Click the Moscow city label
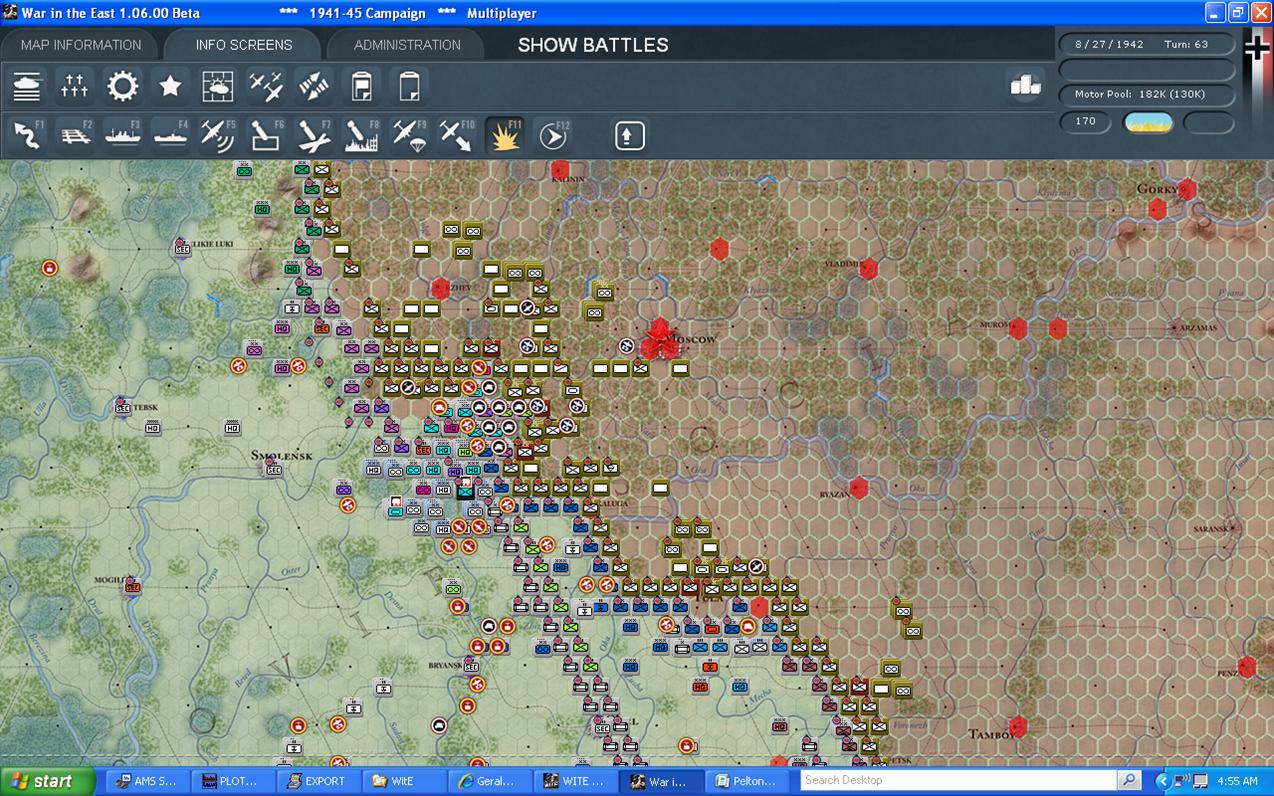 pos(692,340)
